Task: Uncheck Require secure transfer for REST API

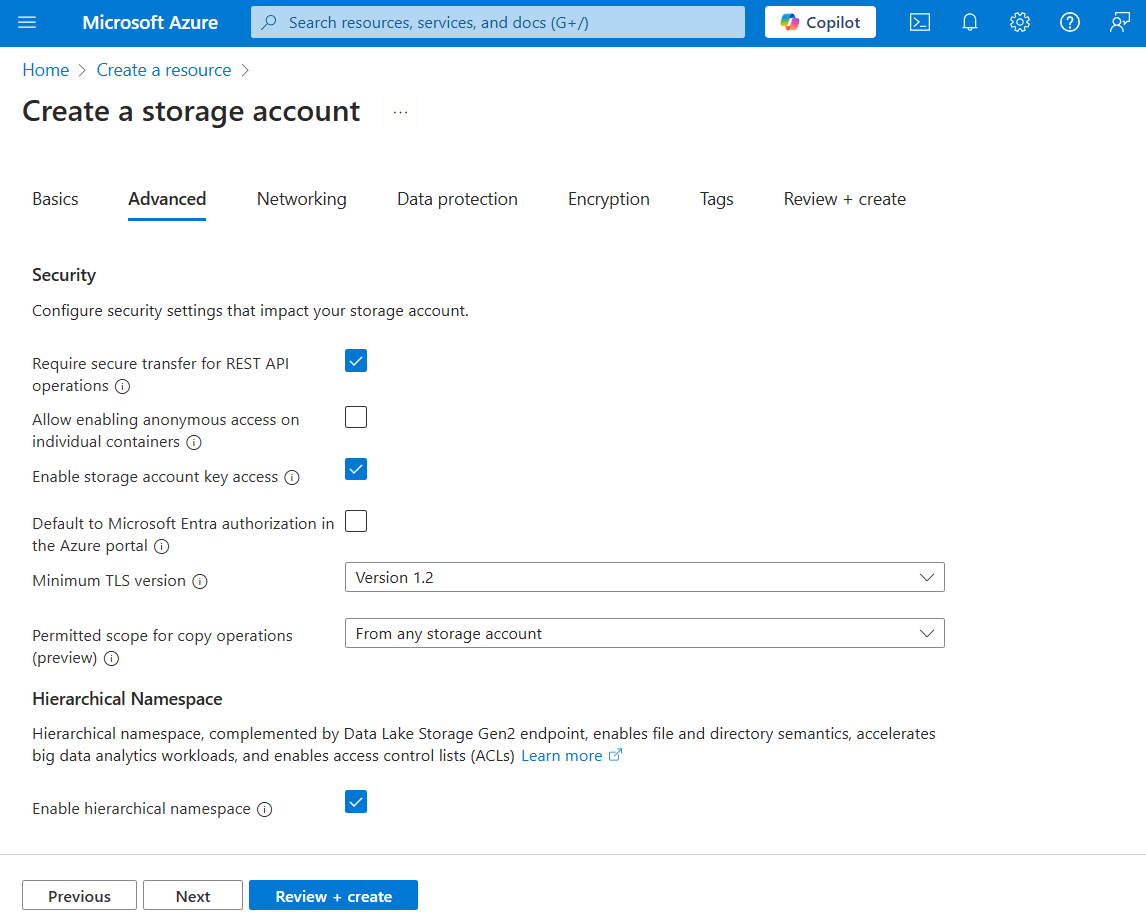Action: [356, 361]
